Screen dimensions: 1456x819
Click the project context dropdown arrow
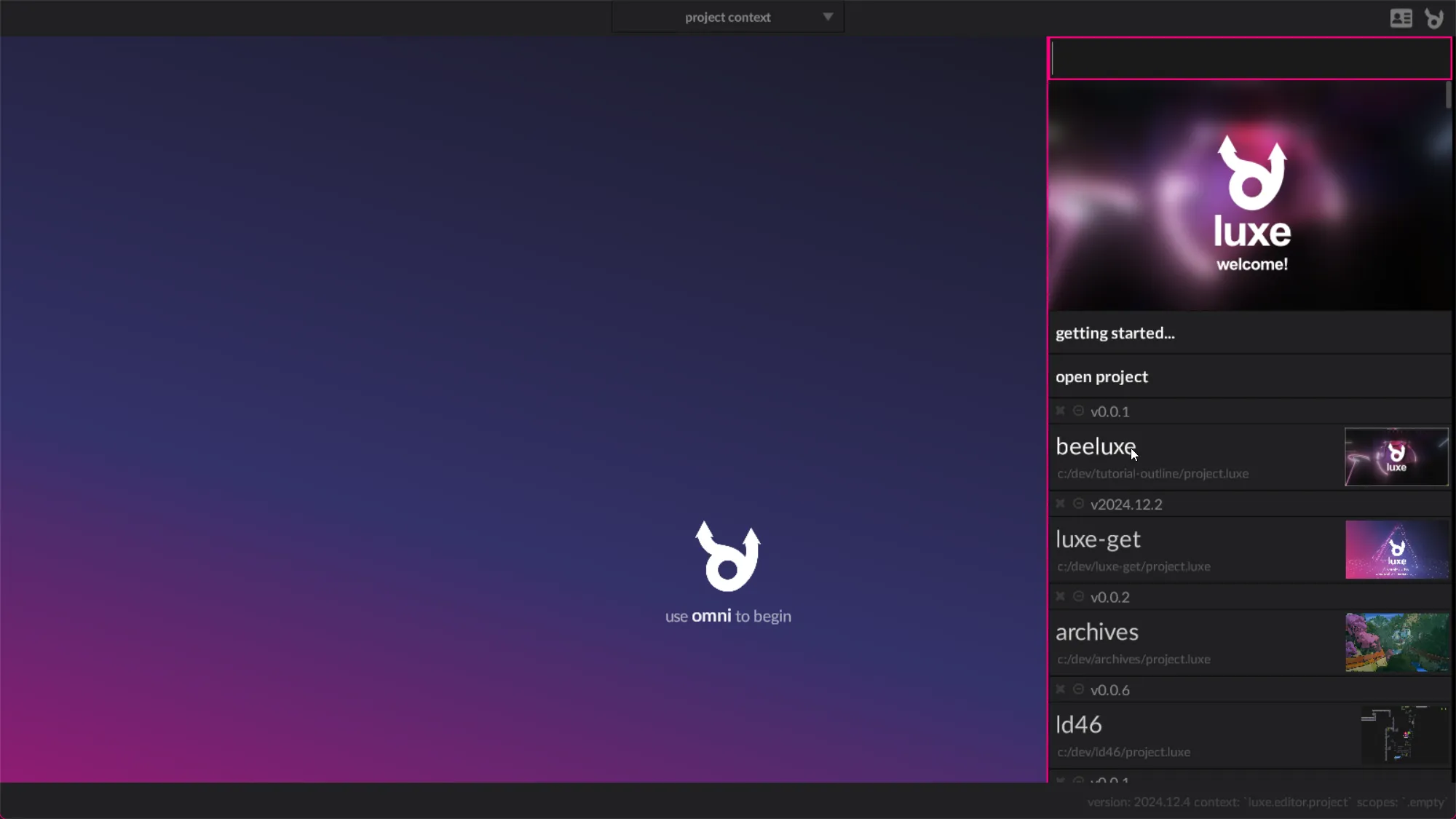(828, 17)
